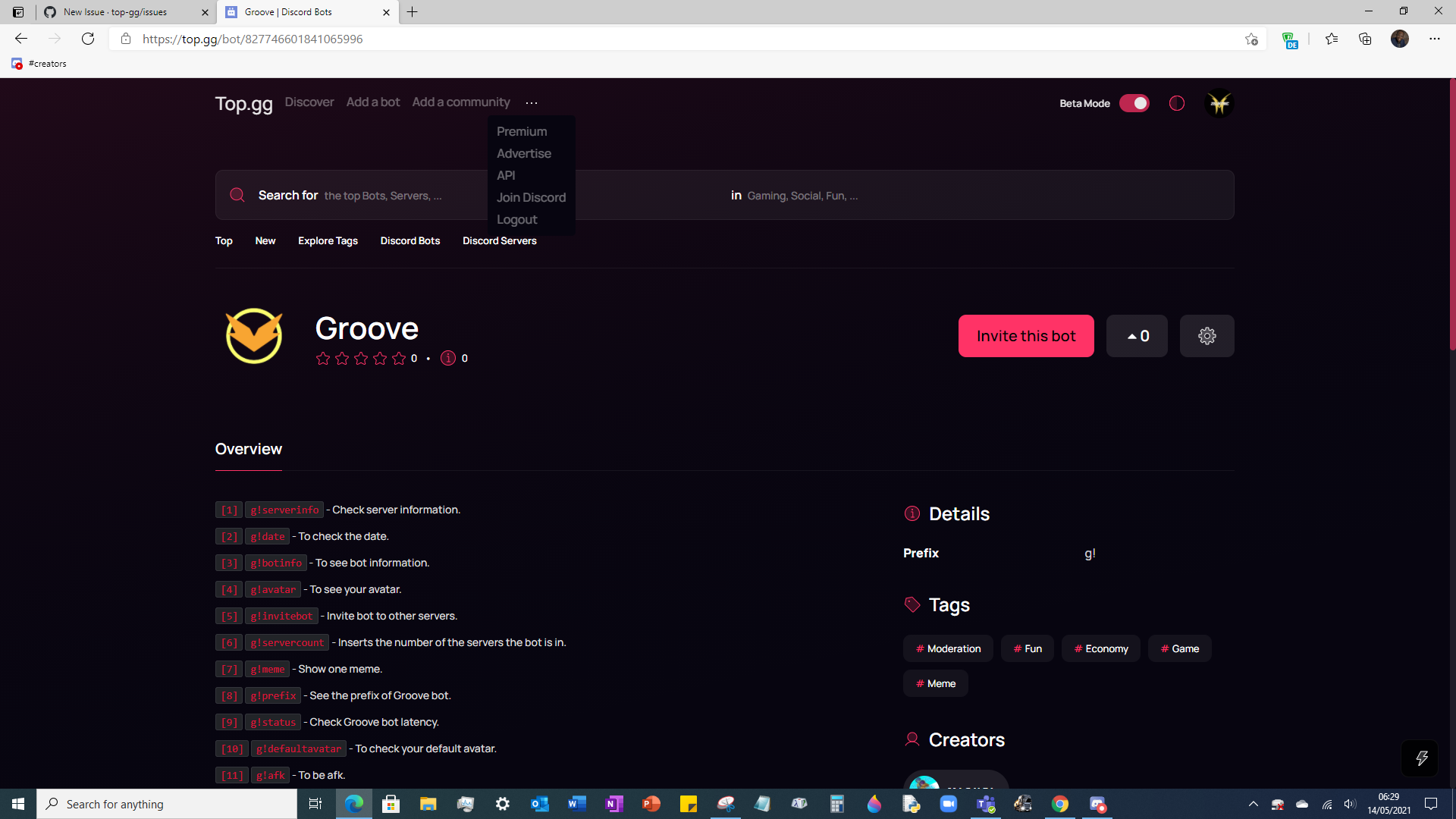Upvote the bot with the 0 button
The image size is (1456, 819).
tap(1137, 336)
